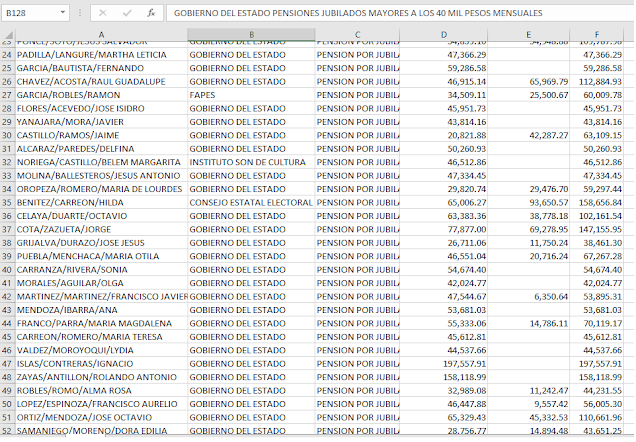Click the Insert Function fx icon
The height and width of the screenshot is (442, 636).
(x=151, y=13)
